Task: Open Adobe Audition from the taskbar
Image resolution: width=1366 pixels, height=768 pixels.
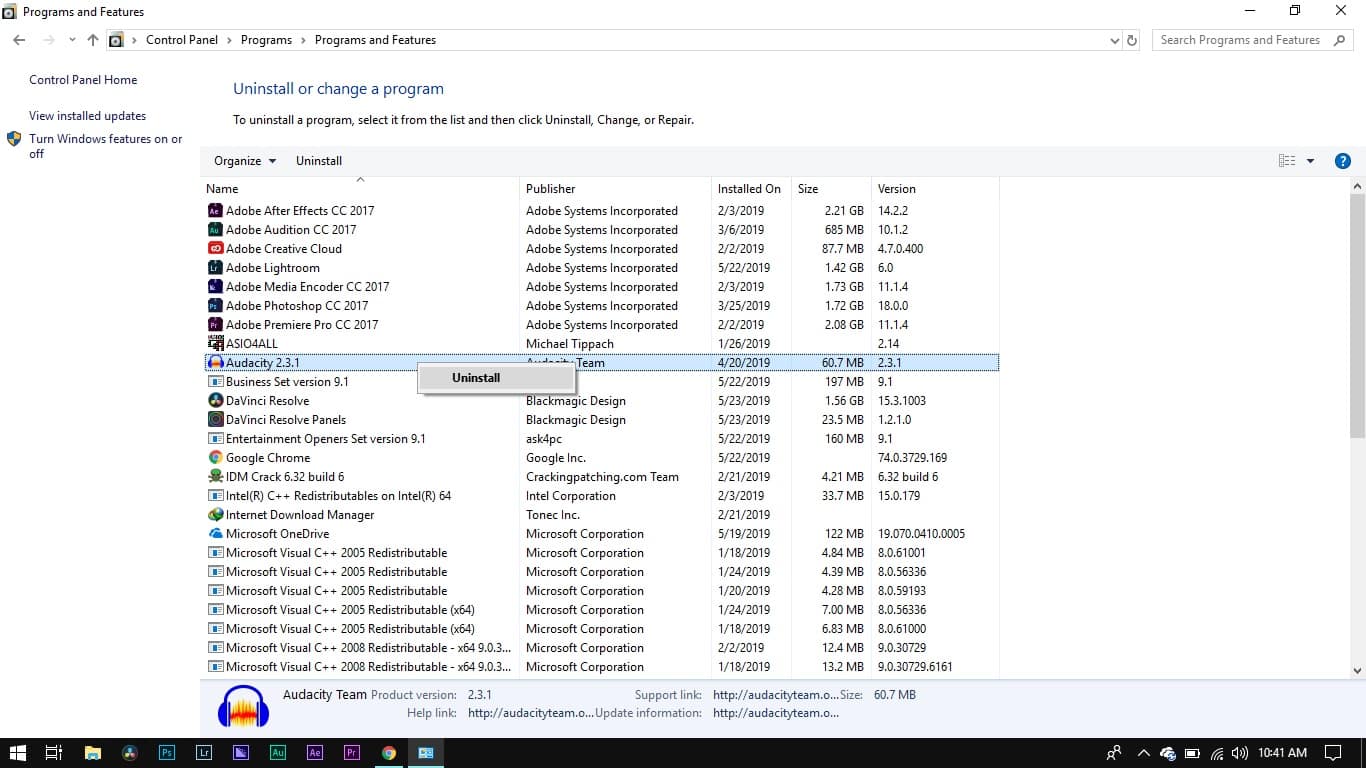Action: tap(278, 753)
